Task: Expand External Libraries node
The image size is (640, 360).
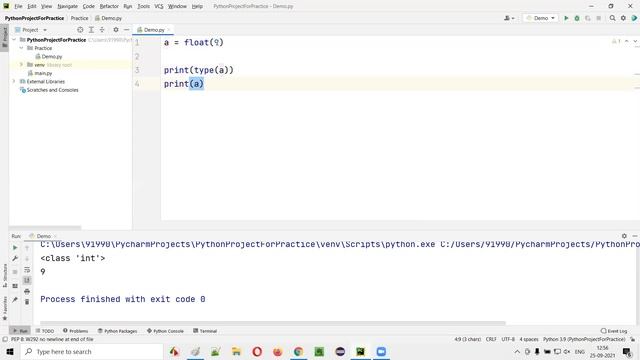Action: click(14, 81)
